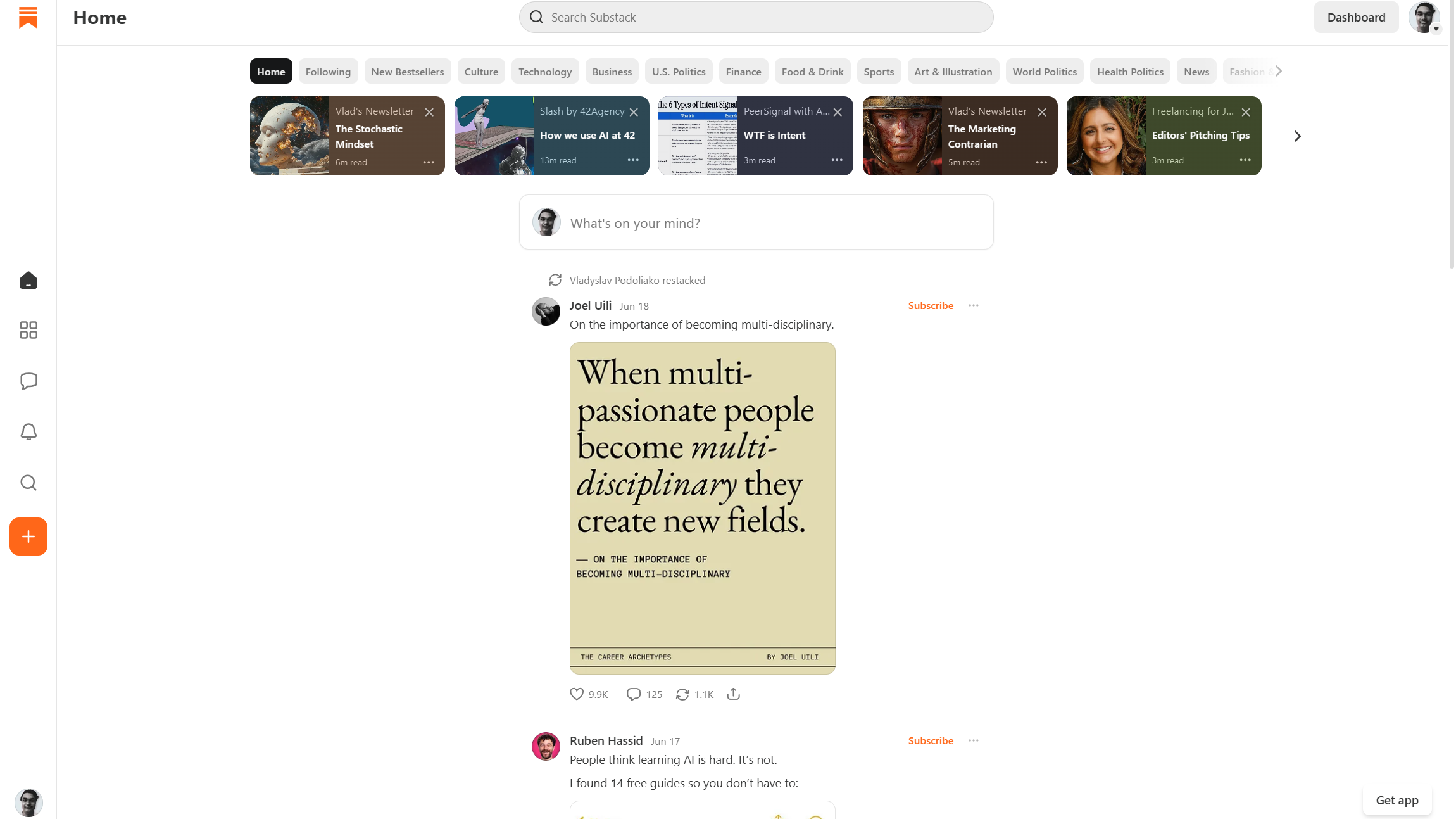The image size is (1456, 819).
Task: Click Ruben Hassid's avatar picture
Action: pos(546,746)
